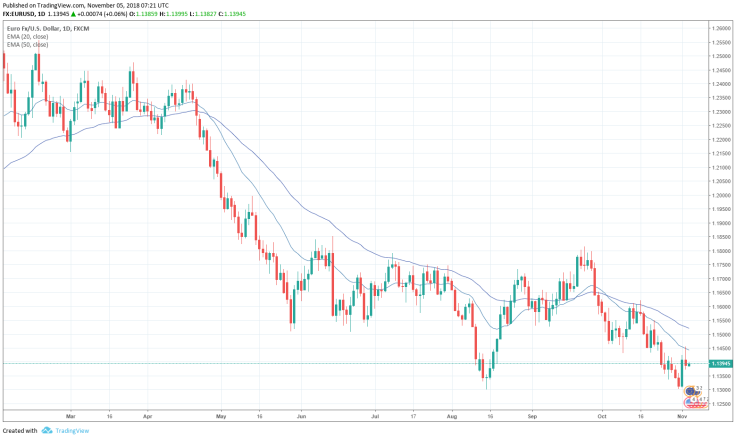Image resolution: width=736 pixels, height=439 pixels.
Task: Click the 1.26000 price axis label
Action: click(721, 29)
